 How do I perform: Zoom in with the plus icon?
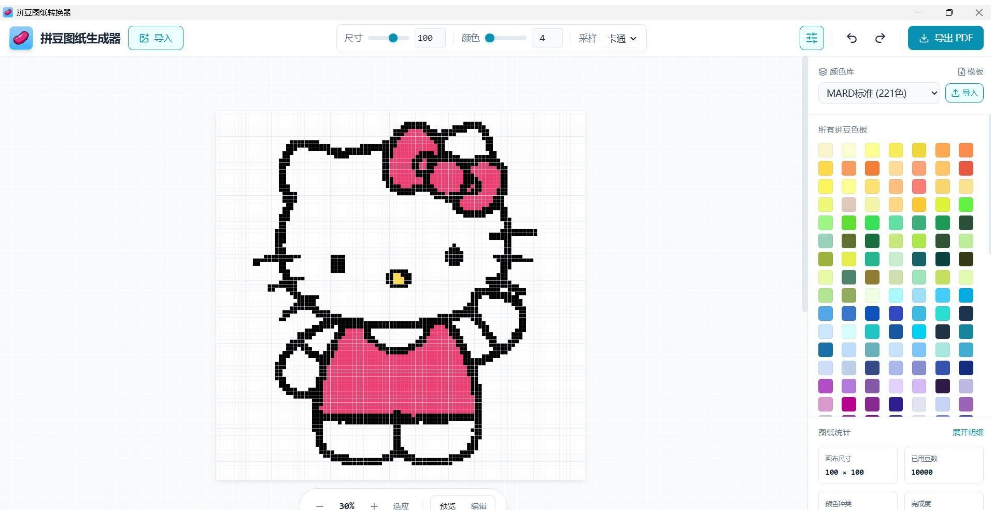point(374,506)
